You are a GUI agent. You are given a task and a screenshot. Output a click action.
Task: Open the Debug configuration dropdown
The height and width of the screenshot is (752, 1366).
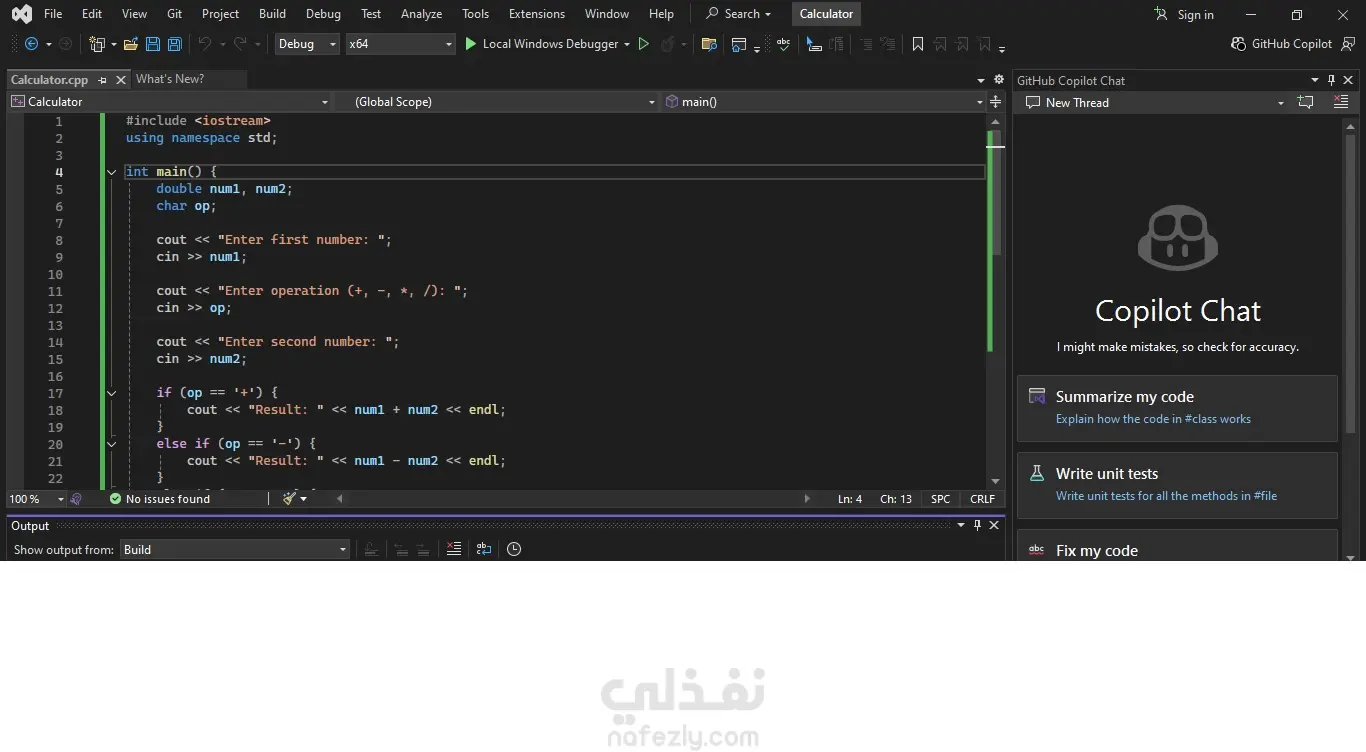coord(307,44)
